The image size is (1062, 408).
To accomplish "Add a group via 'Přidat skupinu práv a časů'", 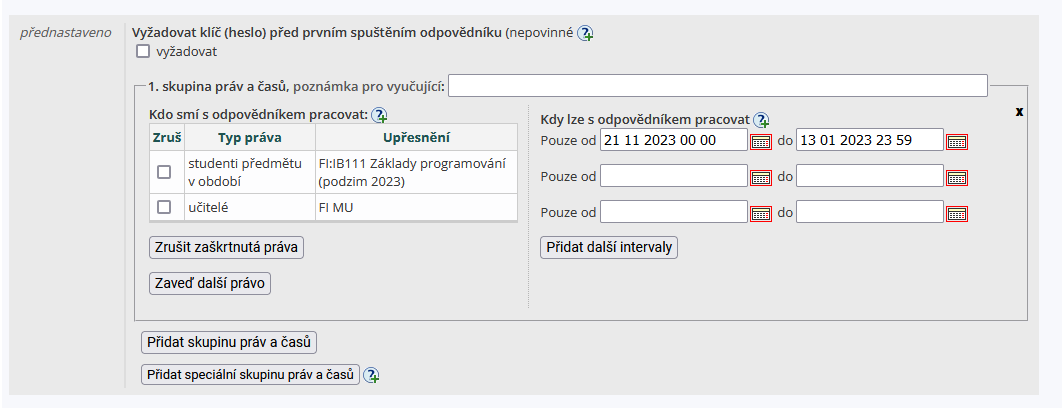I will [x=229, y=342].
